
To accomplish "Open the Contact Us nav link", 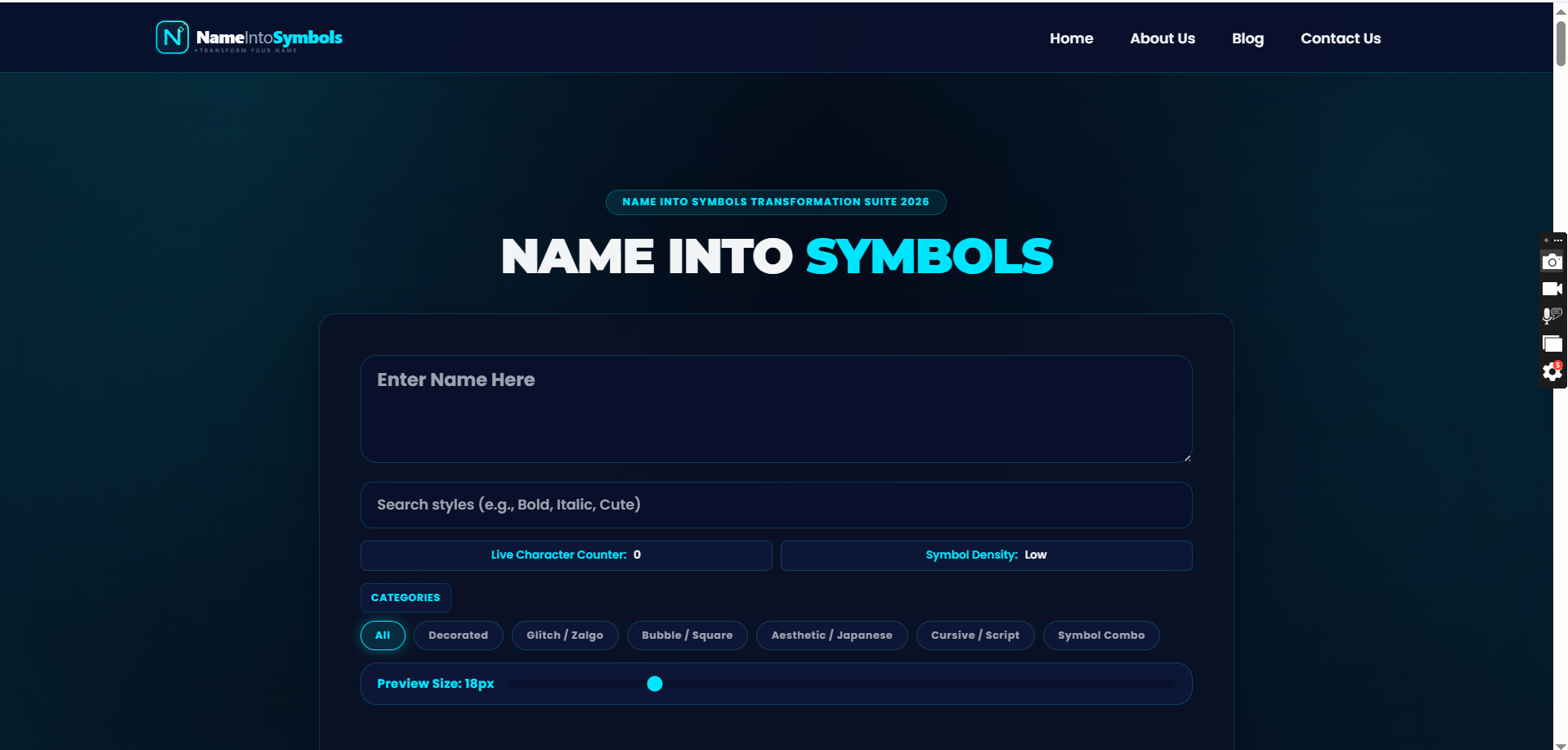I will 1340,38.
